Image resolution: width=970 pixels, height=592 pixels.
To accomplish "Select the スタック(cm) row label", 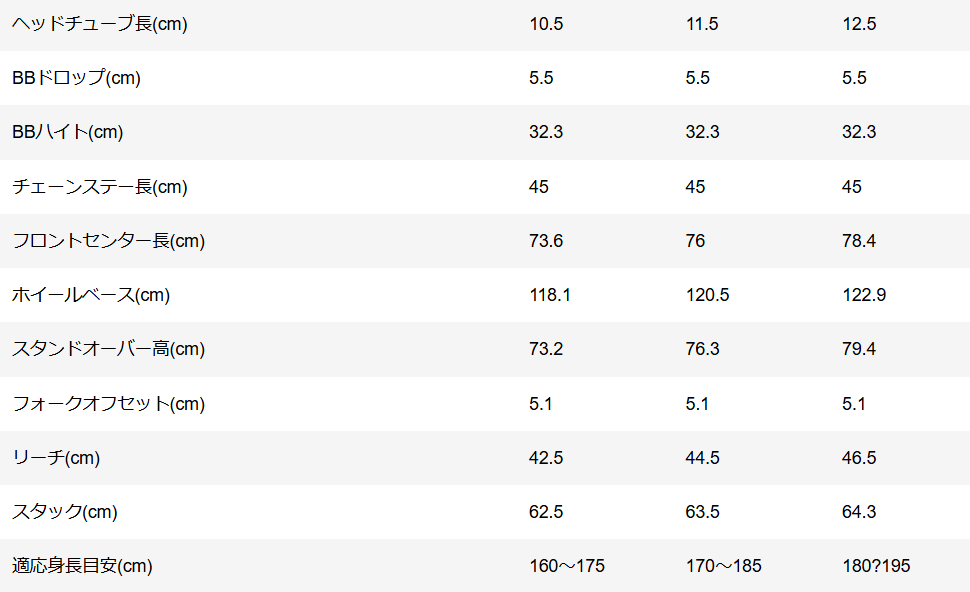I will [x=65, y=512].
